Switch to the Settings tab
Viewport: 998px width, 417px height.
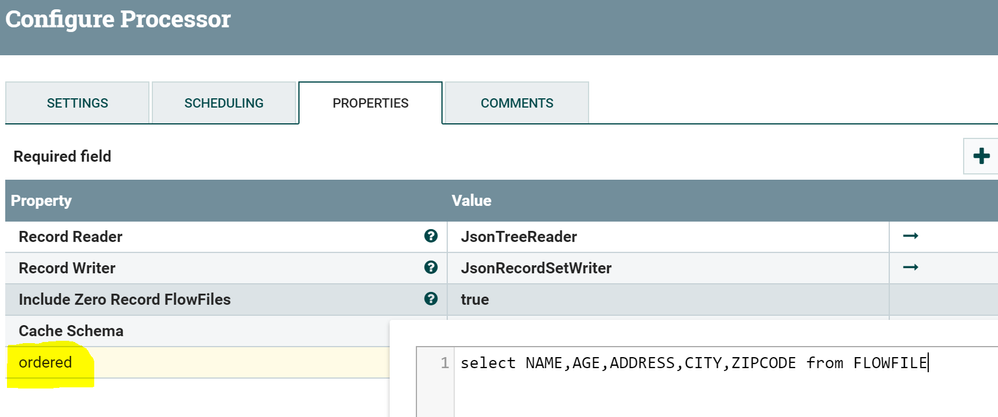click(x=77, y=103)
